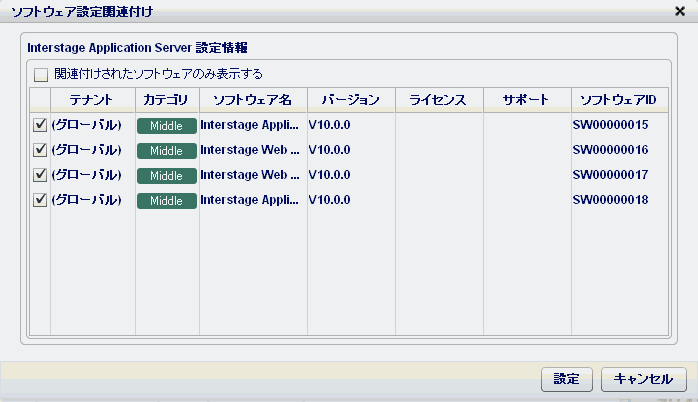Enable 関連付けされたソフトウェアのみ表示する checkbox
The image size is (698, 402).
coord(41,75)
